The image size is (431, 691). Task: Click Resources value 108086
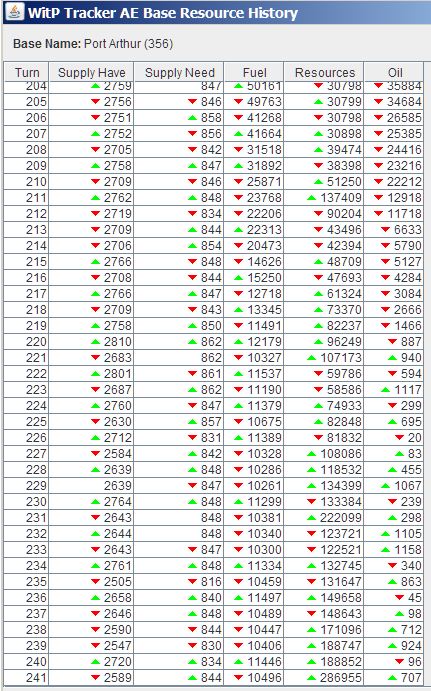(341, 453)
